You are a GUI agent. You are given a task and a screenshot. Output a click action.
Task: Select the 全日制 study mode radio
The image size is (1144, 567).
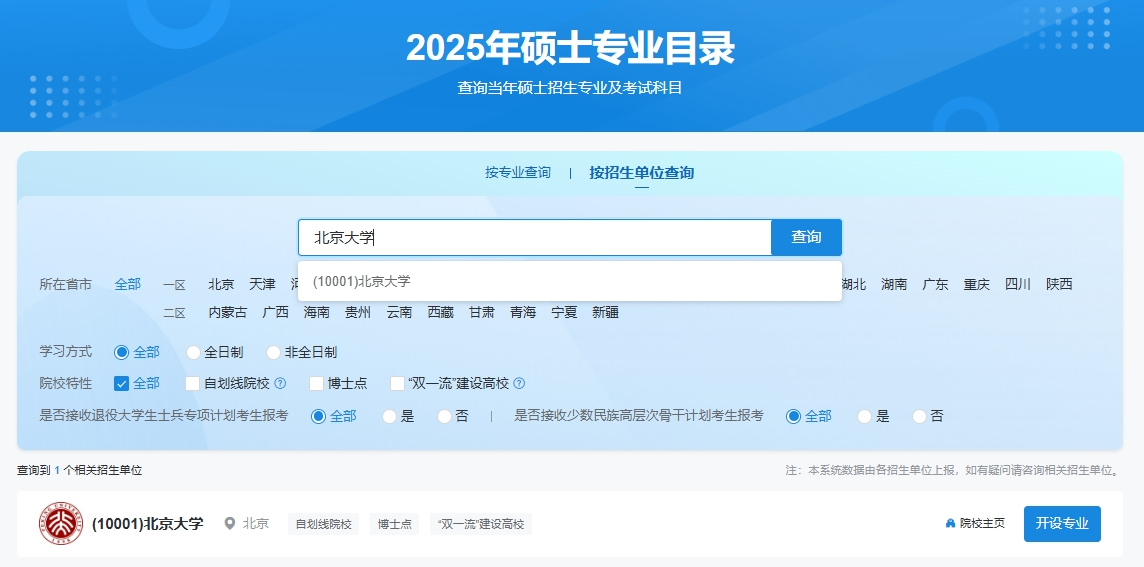(194, 352)
